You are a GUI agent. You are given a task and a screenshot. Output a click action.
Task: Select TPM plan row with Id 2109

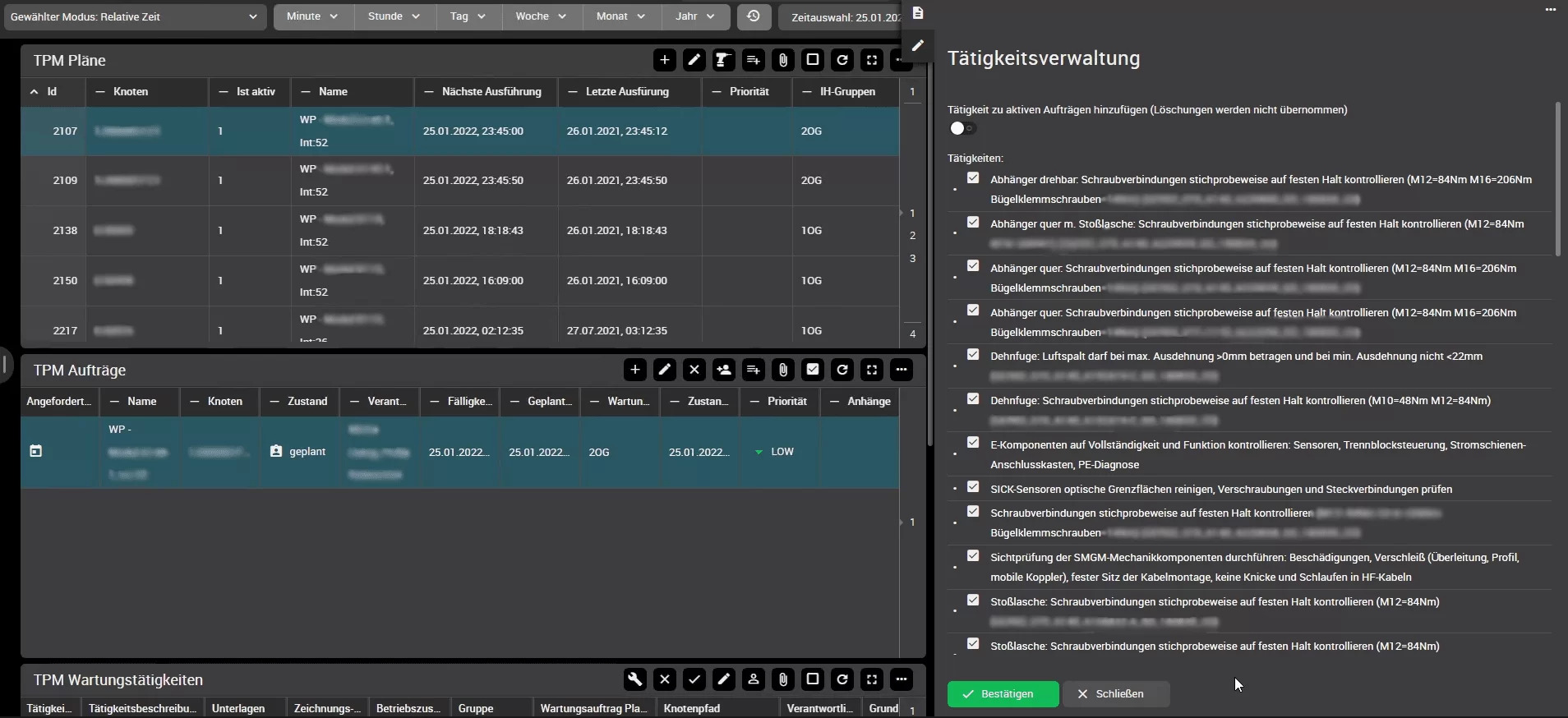460,180
